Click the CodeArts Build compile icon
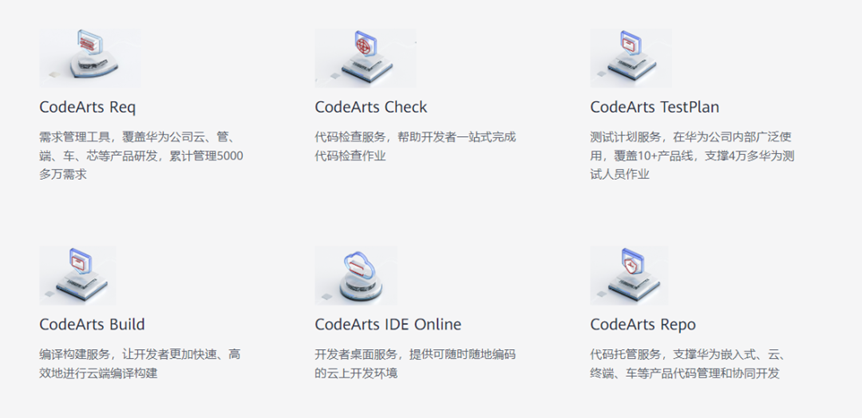The image size is (862, 418). tap(78, 275)
